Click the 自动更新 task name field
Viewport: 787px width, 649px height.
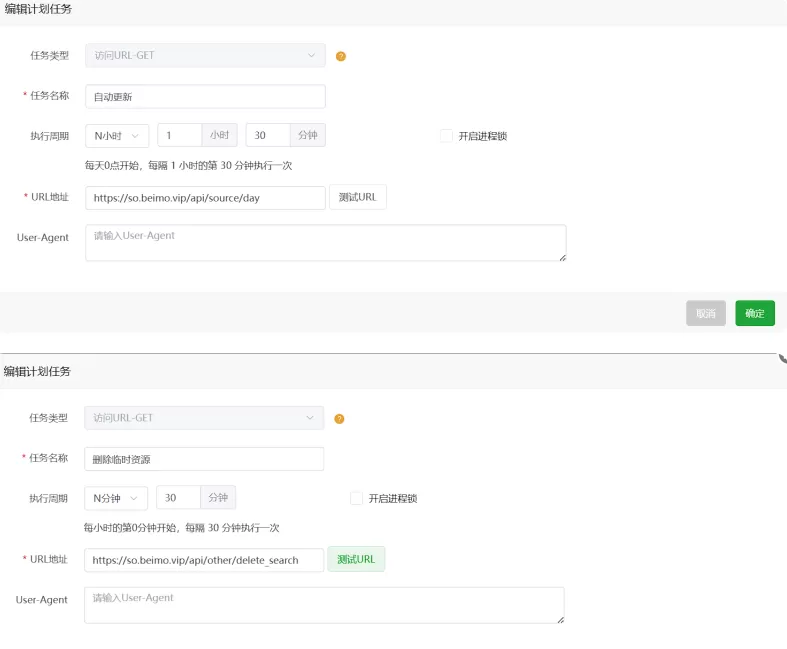pos(205,96)
